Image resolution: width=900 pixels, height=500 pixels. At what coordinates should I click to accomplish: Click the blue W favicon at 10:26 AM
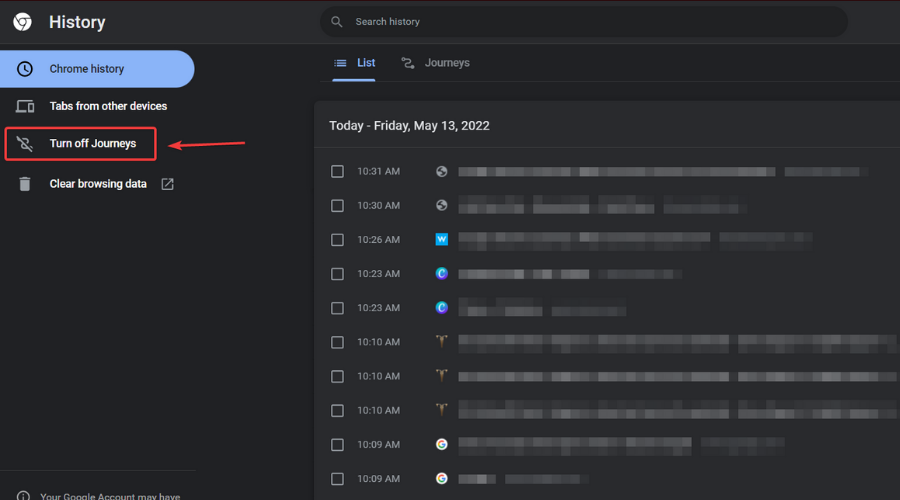pos(441,239)
